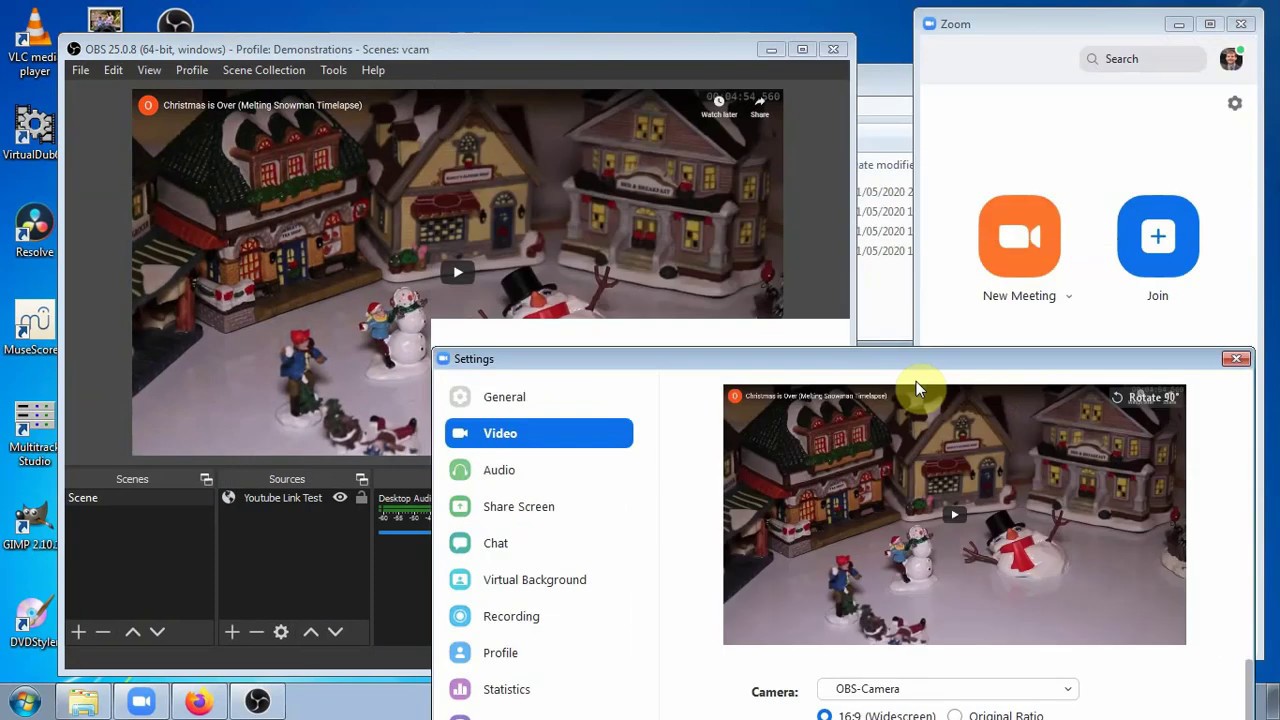Click Share icon in OBS preview video
The width and height of the screenshot is (1280, 720).
(x=760, y=105)
